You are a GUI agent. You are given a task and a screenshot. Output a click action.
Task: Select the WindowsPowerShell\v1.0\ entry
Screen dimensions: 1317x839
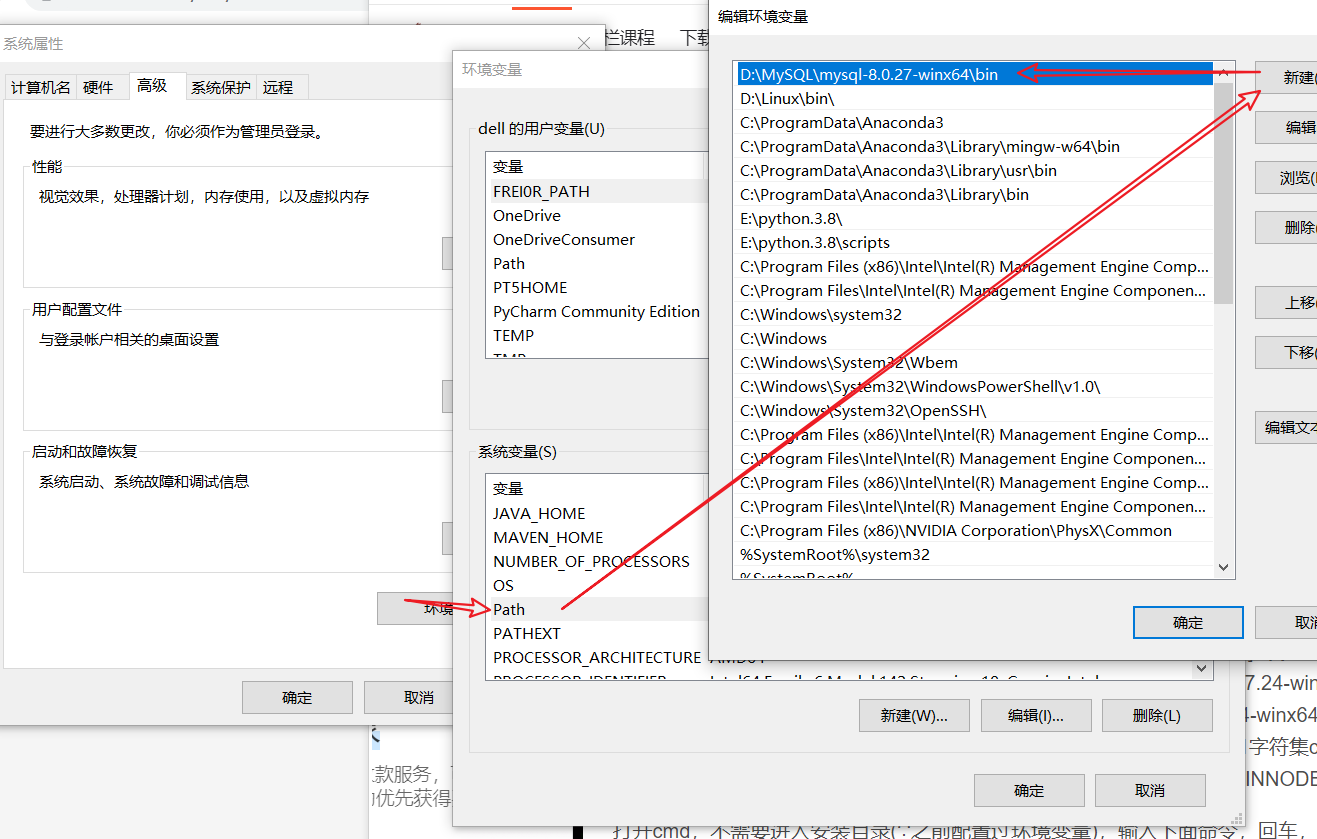(x=974, y=386)
